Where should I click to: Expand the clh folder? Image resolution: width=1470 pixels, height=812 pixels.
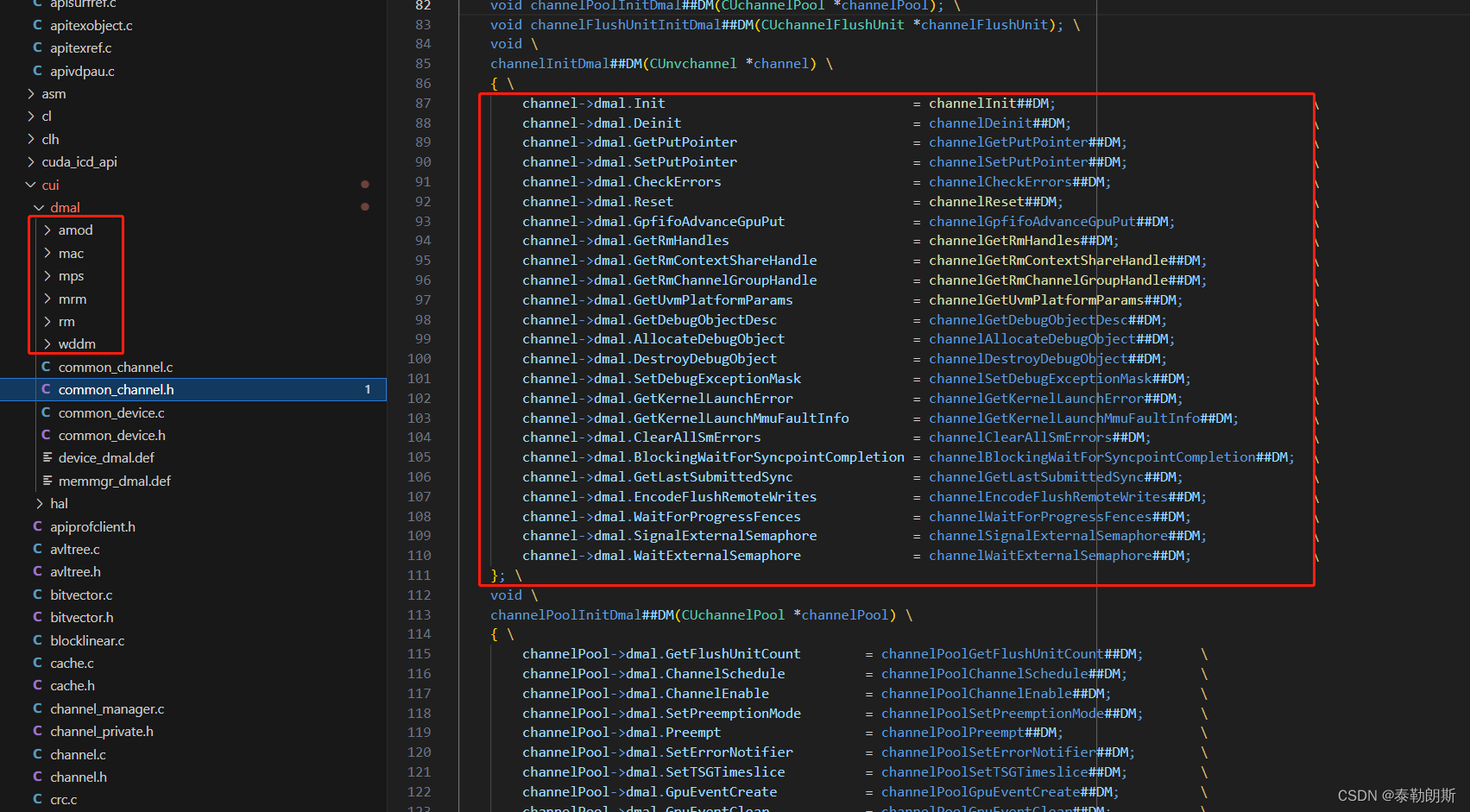(x=31, y=139)
